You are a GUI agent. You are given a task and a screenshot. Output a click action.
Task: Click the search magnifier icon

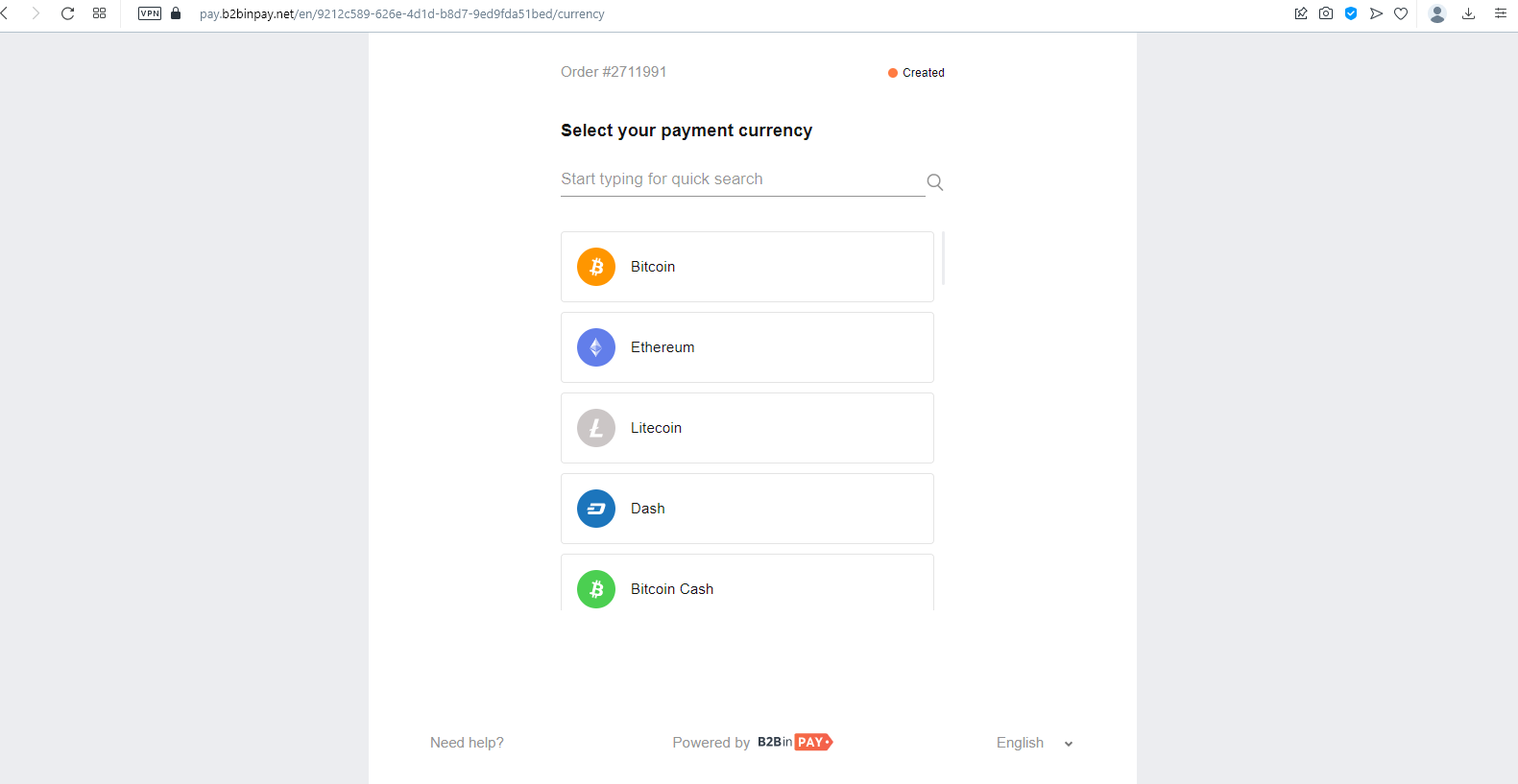point(934,181)
